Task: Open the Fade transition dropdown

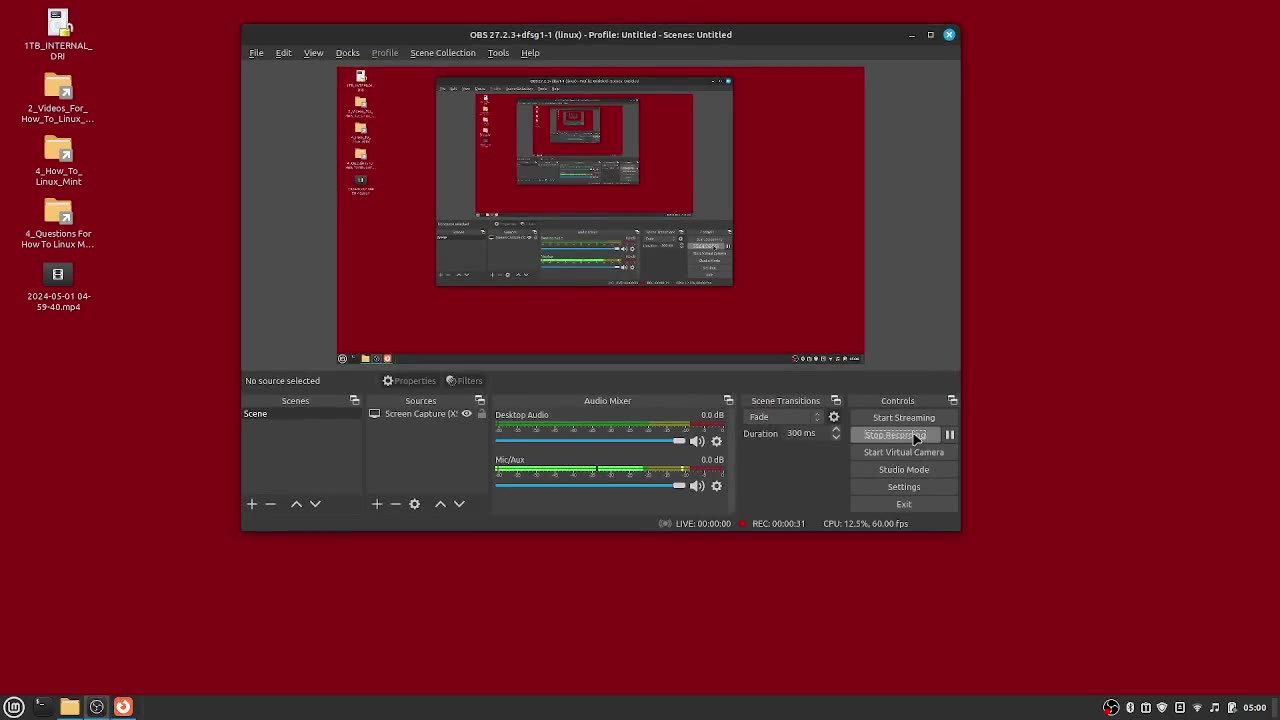Action: pyautogui.click(x=784, y=417)
